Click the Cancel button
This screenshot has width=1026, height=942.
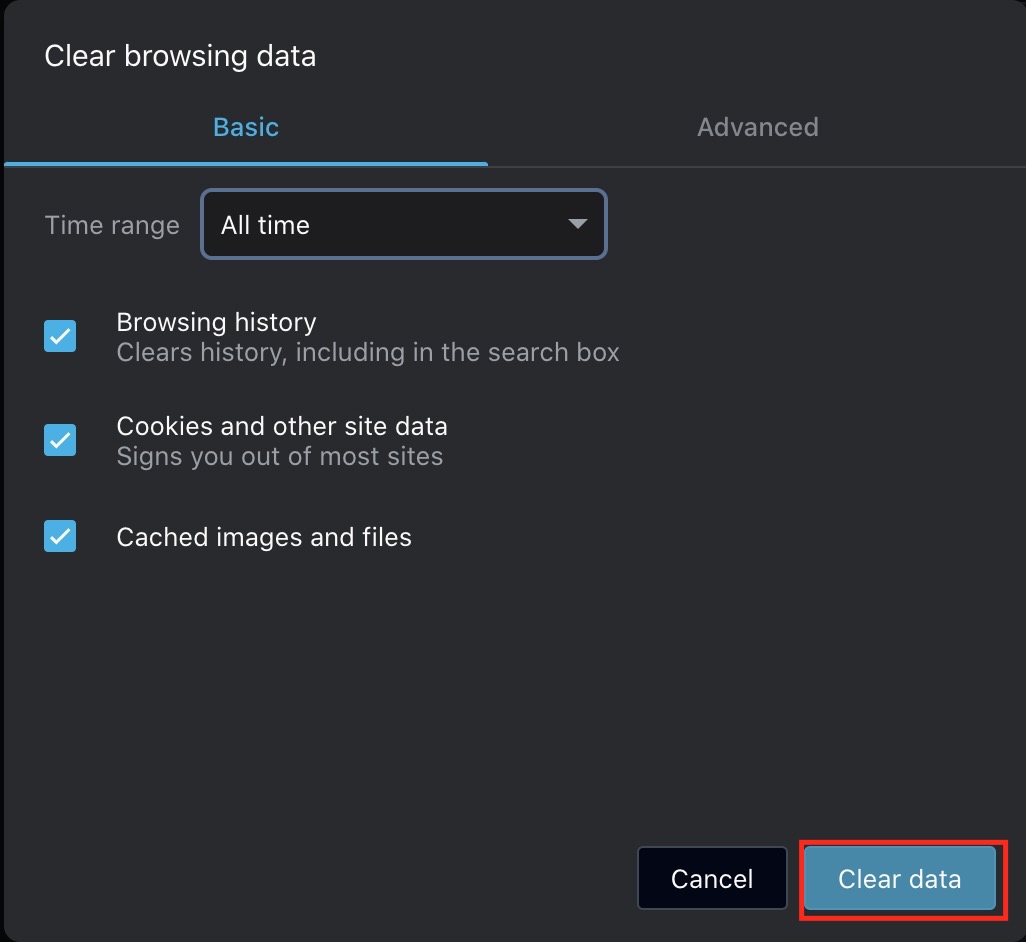pyautogui.click(x=712, y=879)
